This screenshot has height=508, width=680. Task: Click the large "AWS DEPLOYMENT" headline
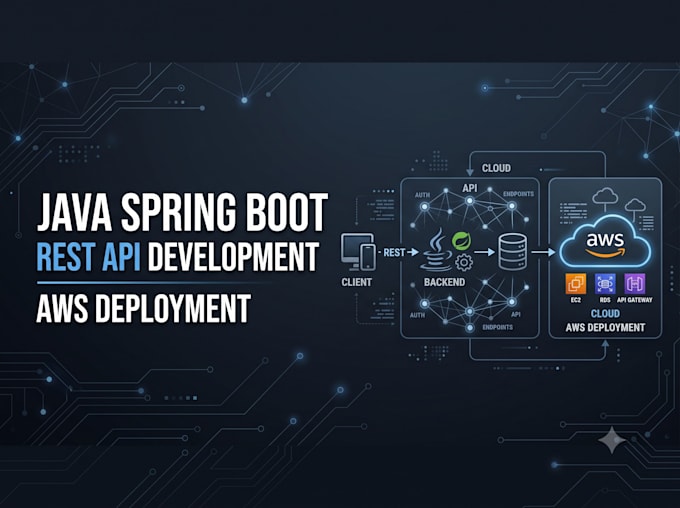144,308
